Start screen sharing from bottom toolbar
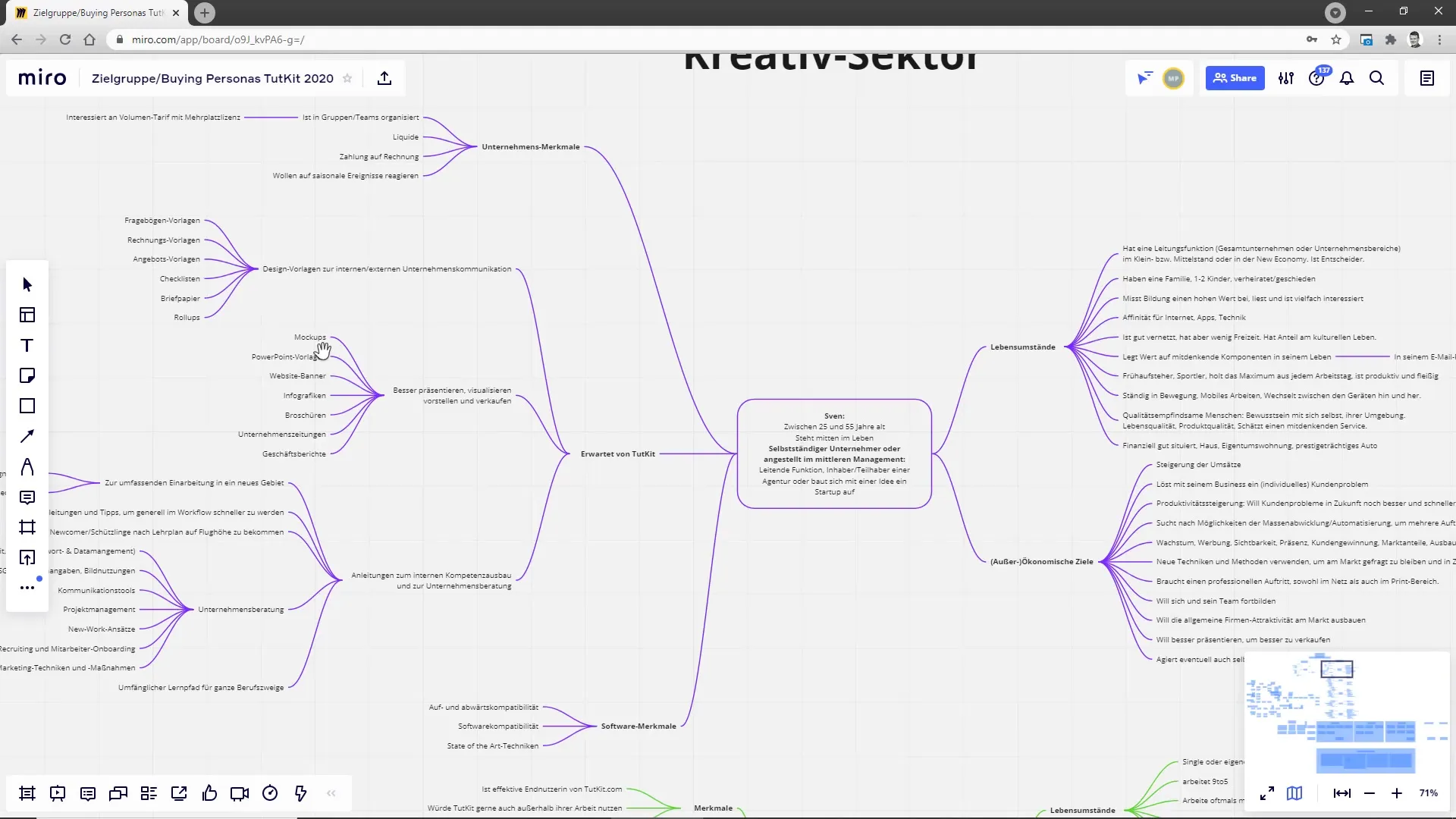 [x=179, y=793]
